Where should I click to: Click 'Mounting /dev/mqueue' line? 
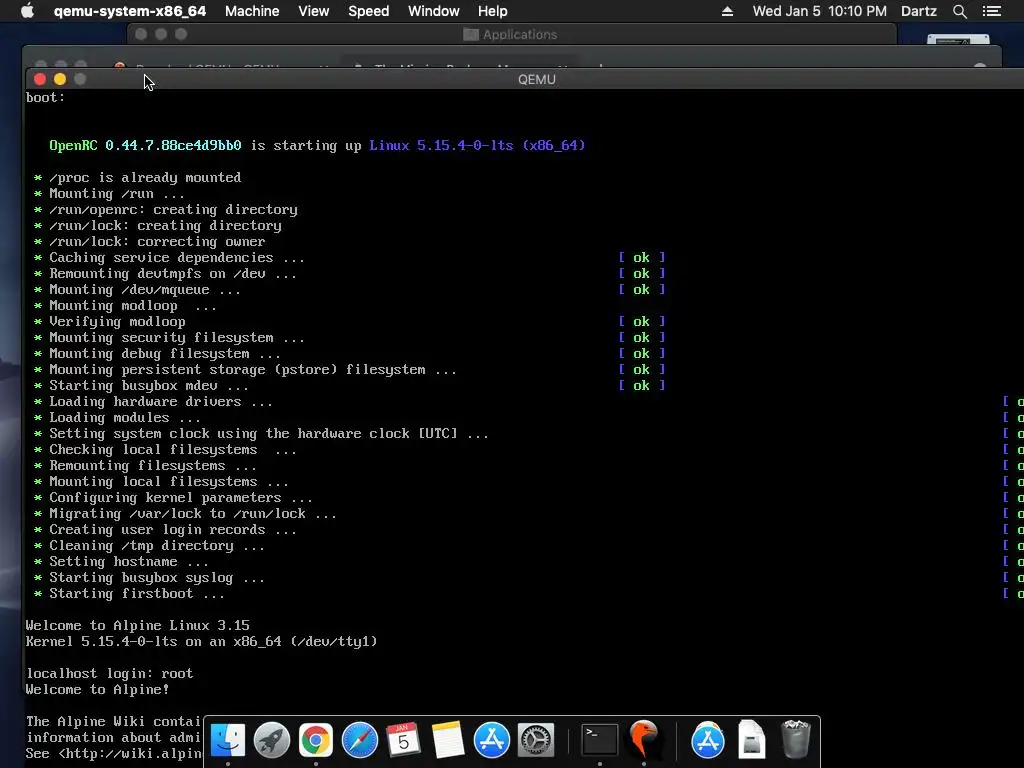145,289
